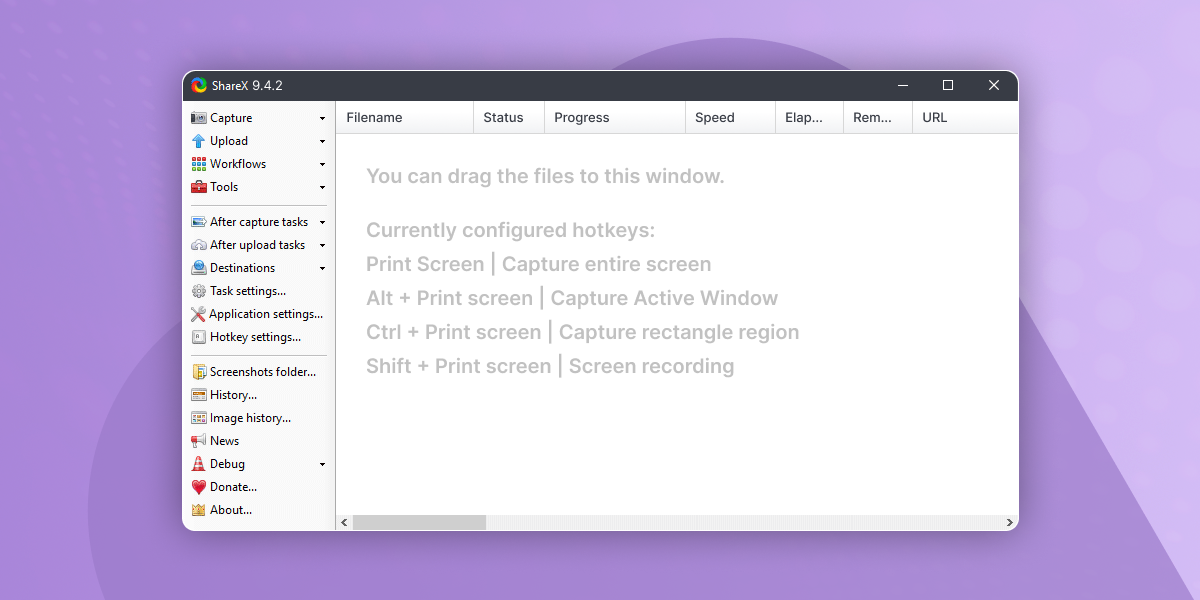Open Hotkey settings
1200x600 pixels.
pos(259,337)
